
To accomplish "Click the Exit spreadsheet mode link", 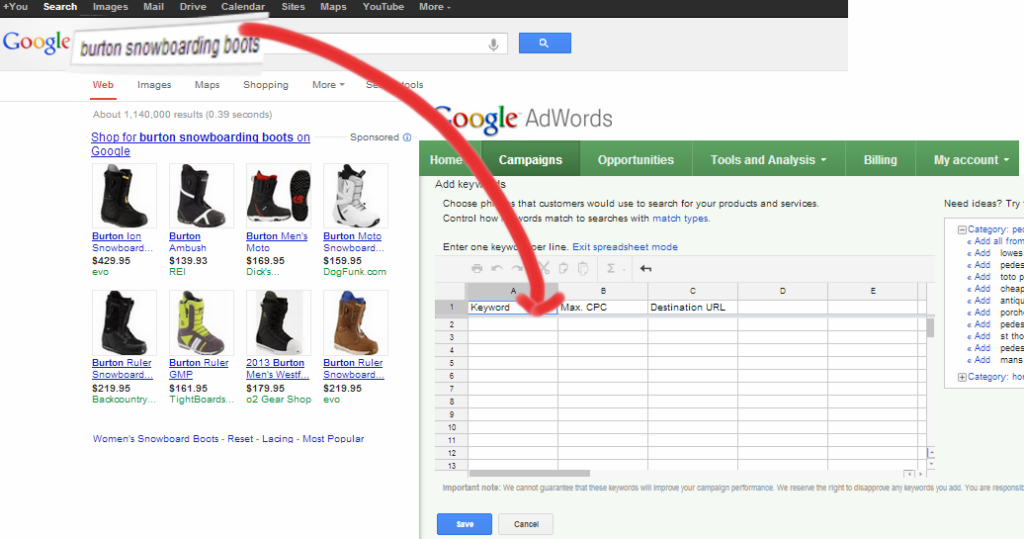I will (624, 247).
